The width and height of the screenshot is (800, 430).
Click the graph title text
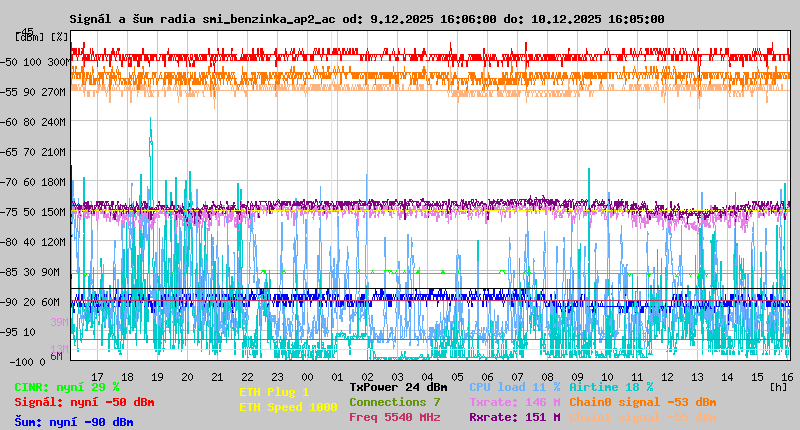[x=366, y=19]
